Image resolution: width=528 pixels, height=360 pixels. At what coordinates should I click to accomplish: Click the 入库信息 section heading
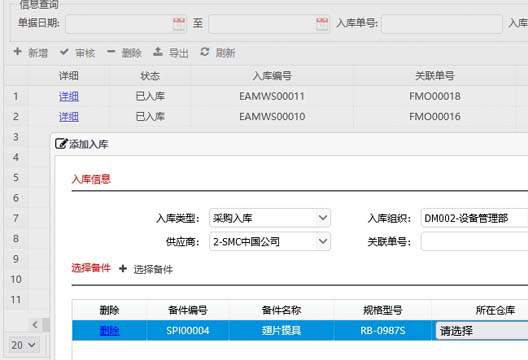(91, 179)
